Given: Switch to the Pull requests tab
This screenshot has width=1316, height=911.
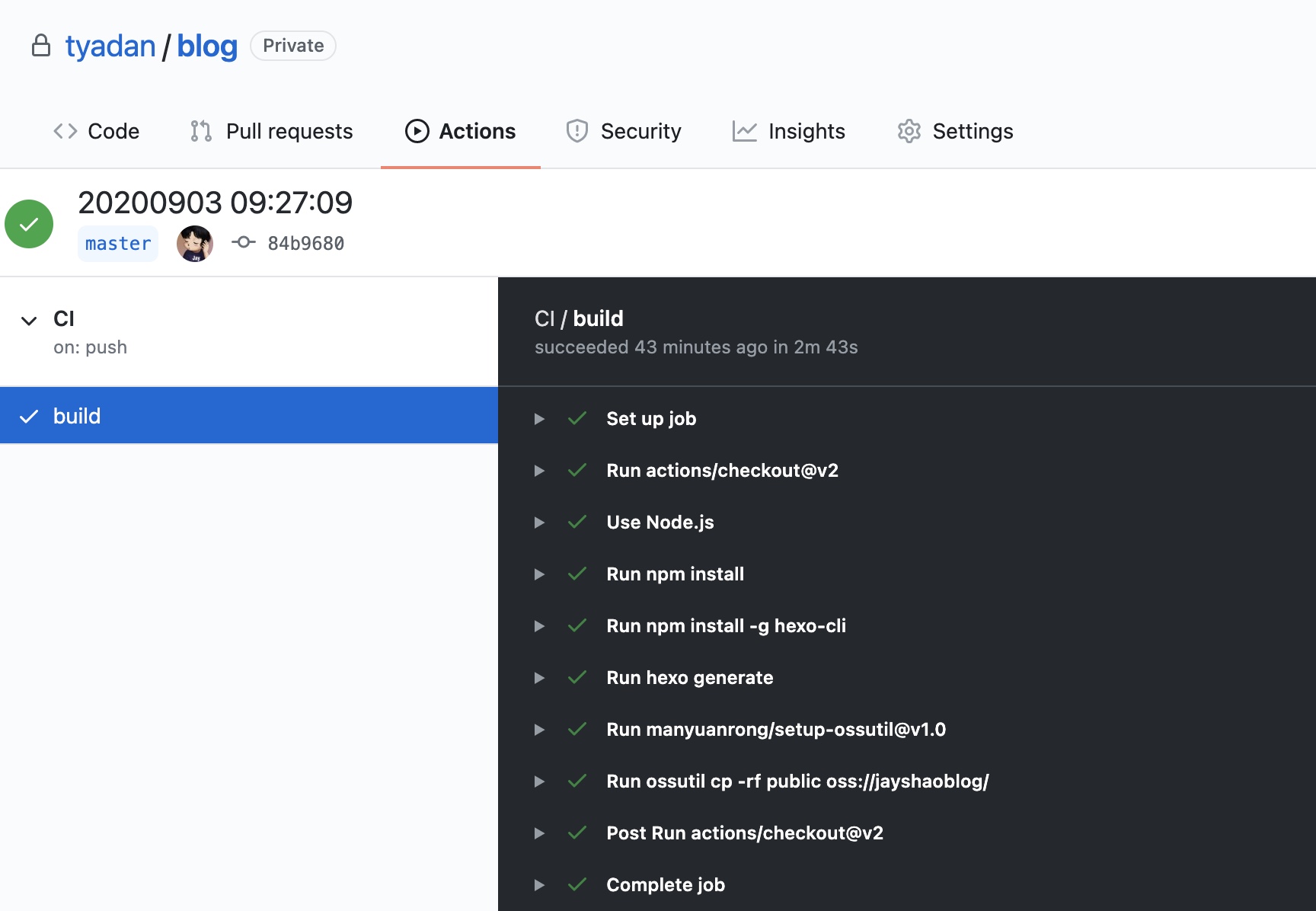Looking at the screenshot, I should tap(289, 131).
